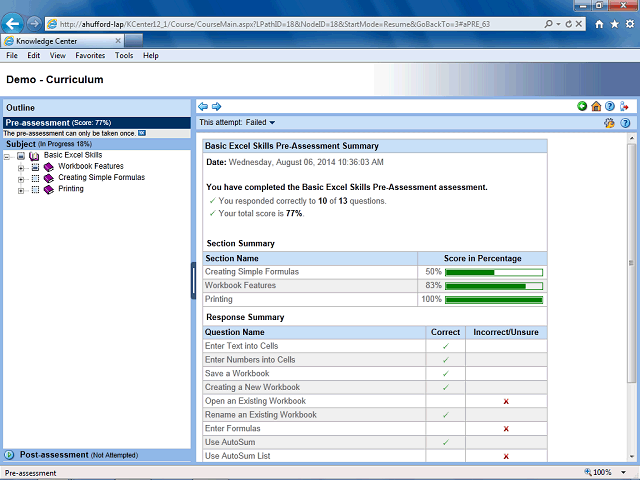Expand the Printing tree node
640x480 pixels.
click(x=21, y=191)
